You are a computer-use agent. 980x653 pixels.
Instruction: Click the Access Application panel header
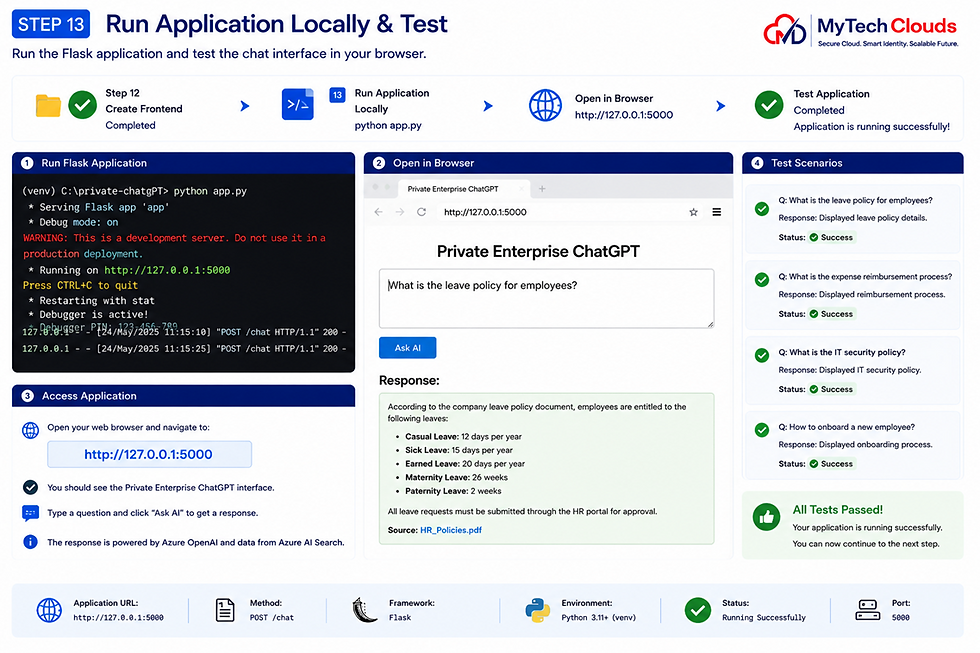click(183, 396)
